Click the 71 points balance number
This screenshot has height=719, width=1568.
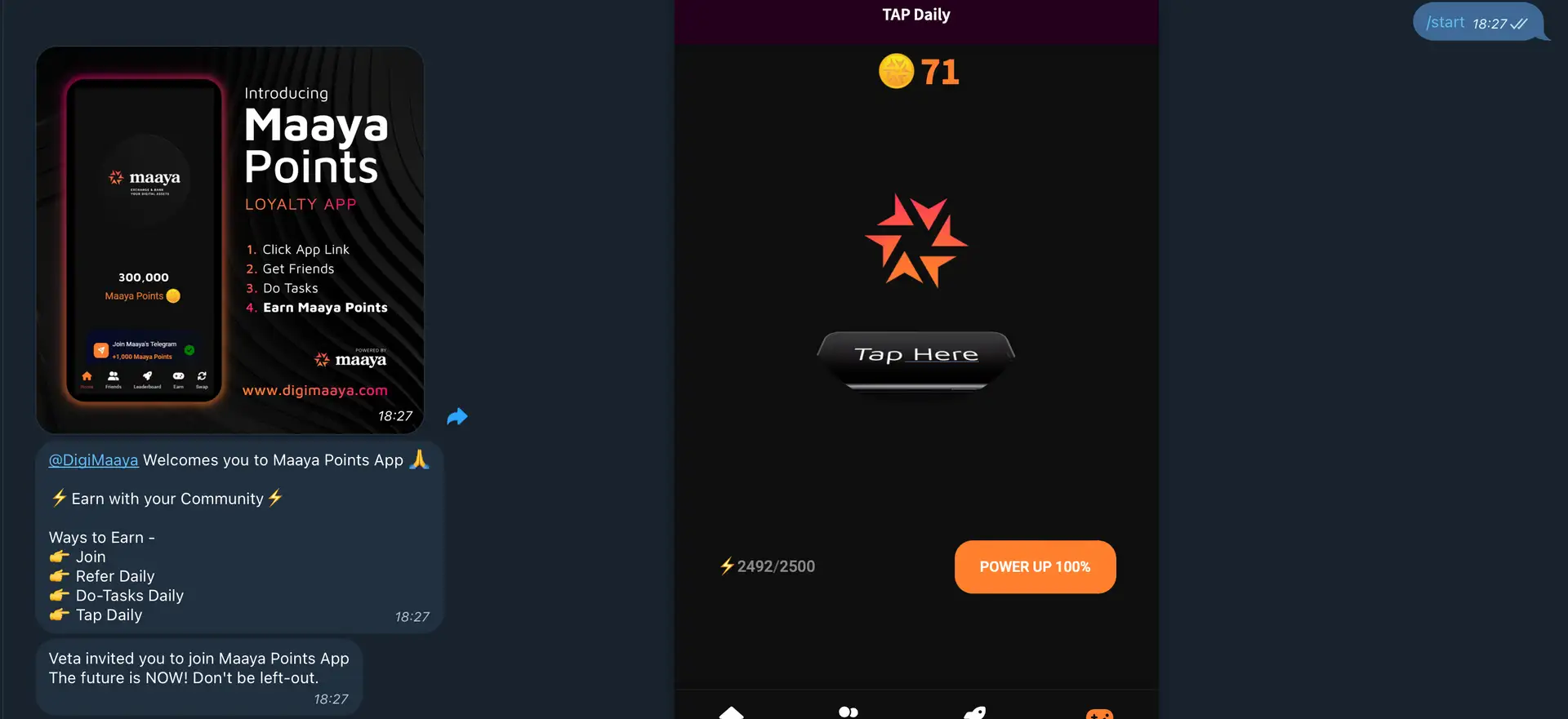[x=940, y=72]
